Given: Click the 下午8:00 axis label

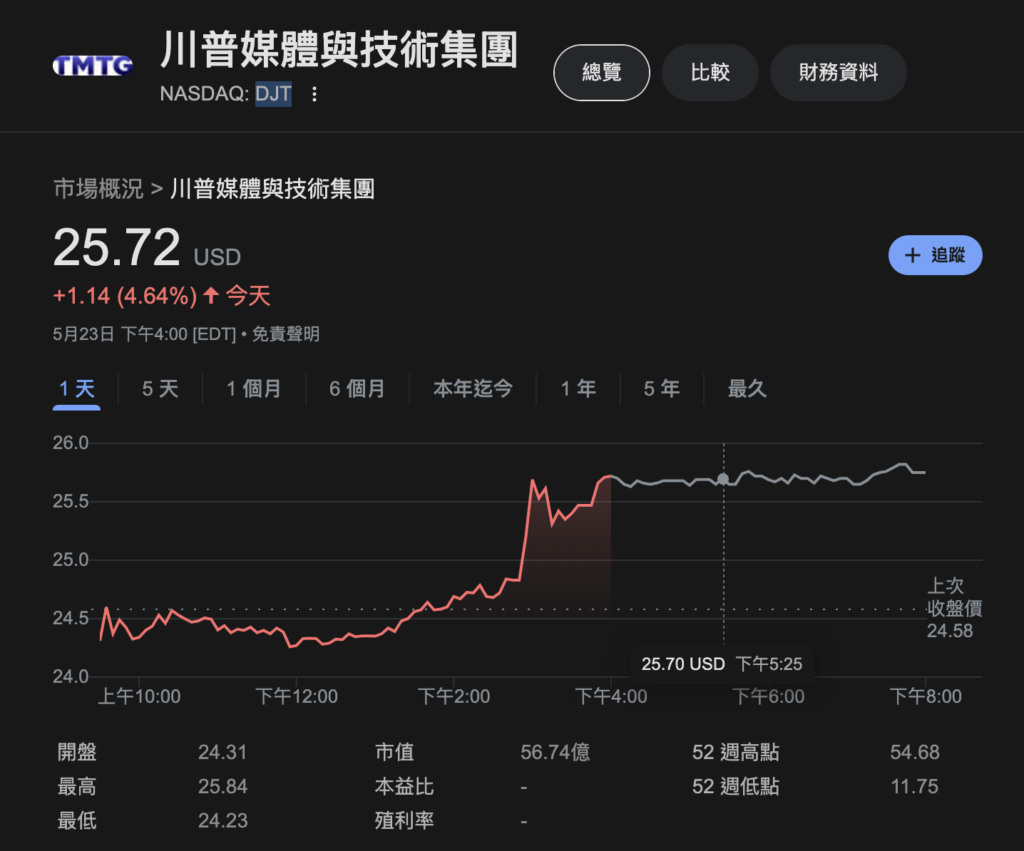Looking at the screenshot, I should (925, 696).
